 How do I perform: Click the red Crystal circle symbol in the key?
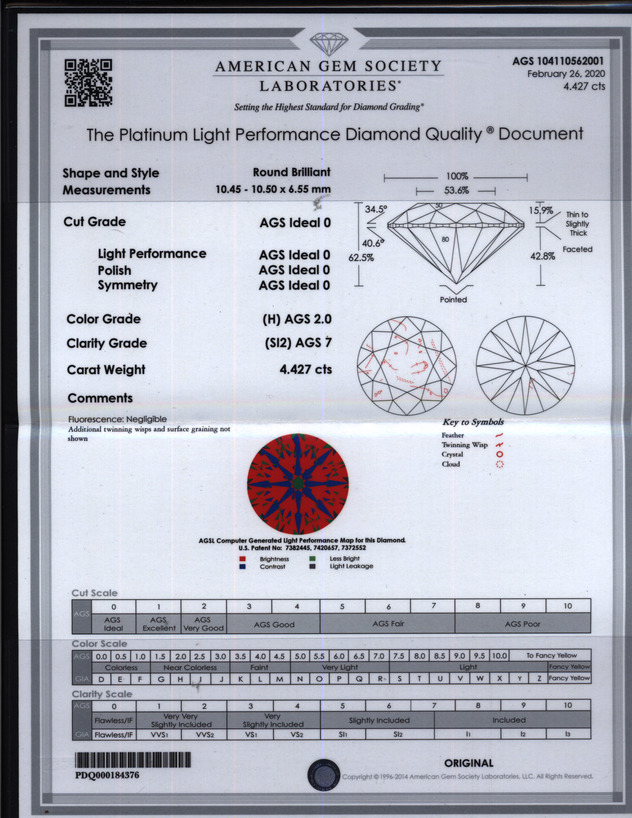pyautogui.click(x=499, y=455)
